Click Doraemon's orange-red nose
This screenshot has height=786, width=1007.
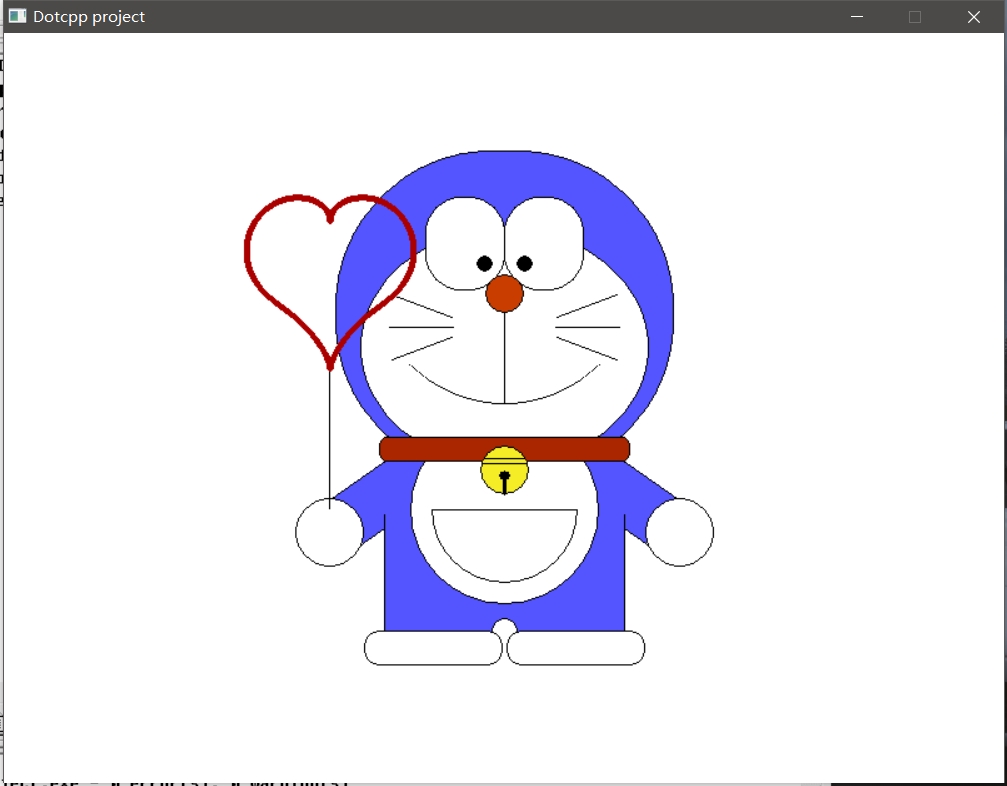(x=504, y=293)
